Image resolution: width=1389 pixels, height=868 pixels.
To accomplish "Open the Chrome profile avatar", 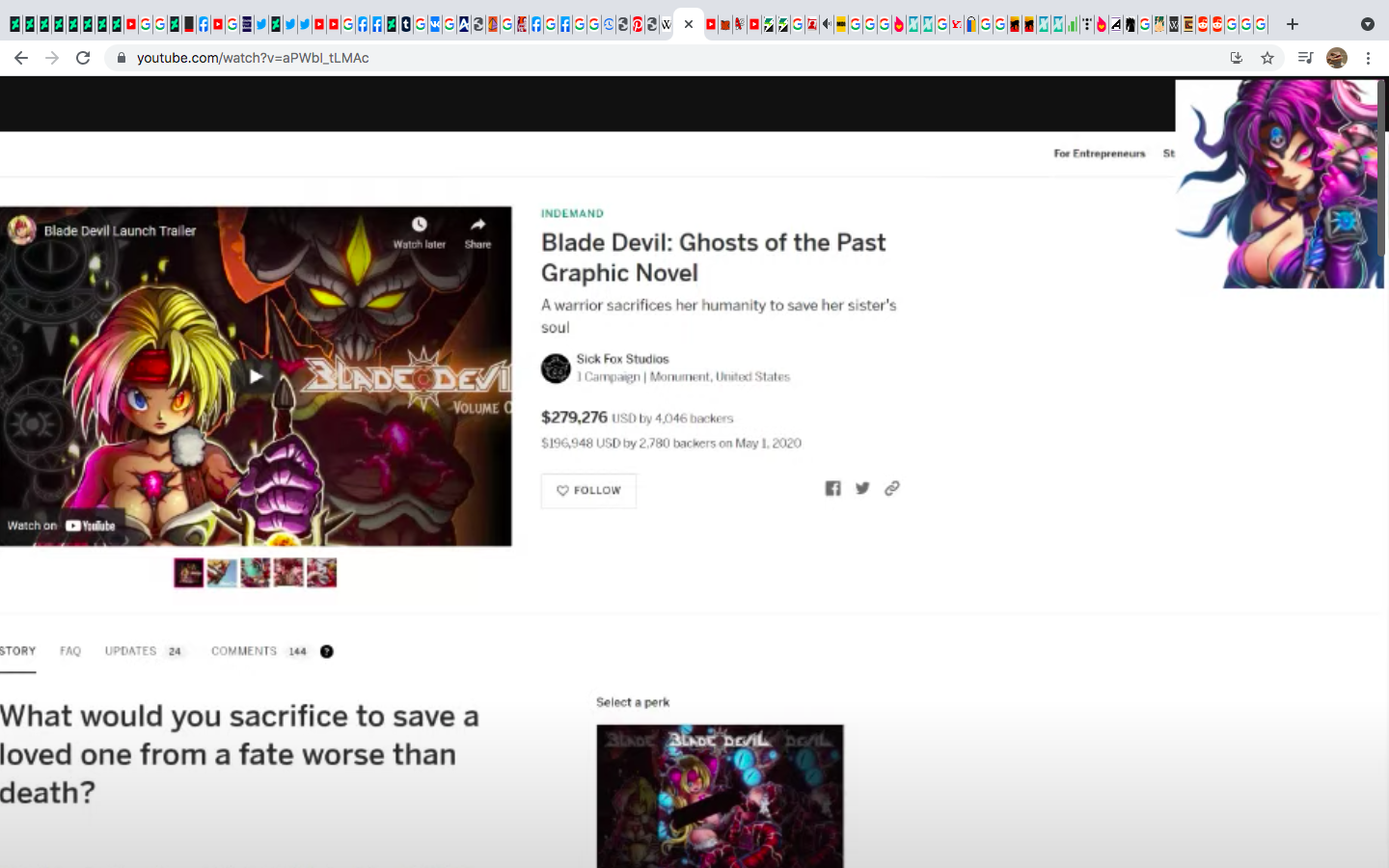I will pyautogui.click(x=1337, y=58).
